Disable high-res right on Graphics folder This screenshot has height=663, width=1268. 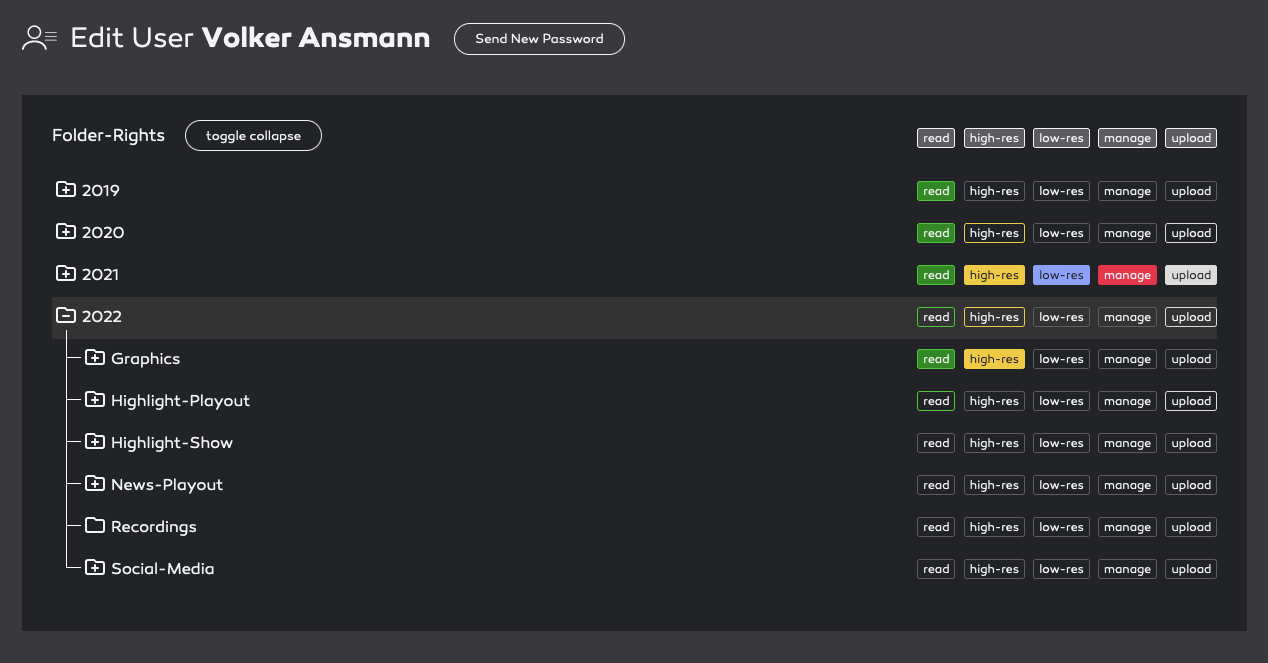tap(994, 359)
